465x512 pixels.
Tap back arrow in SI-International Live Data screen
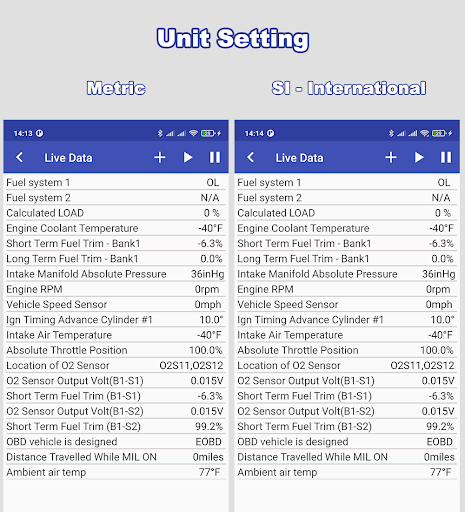[x=251, y=157]
